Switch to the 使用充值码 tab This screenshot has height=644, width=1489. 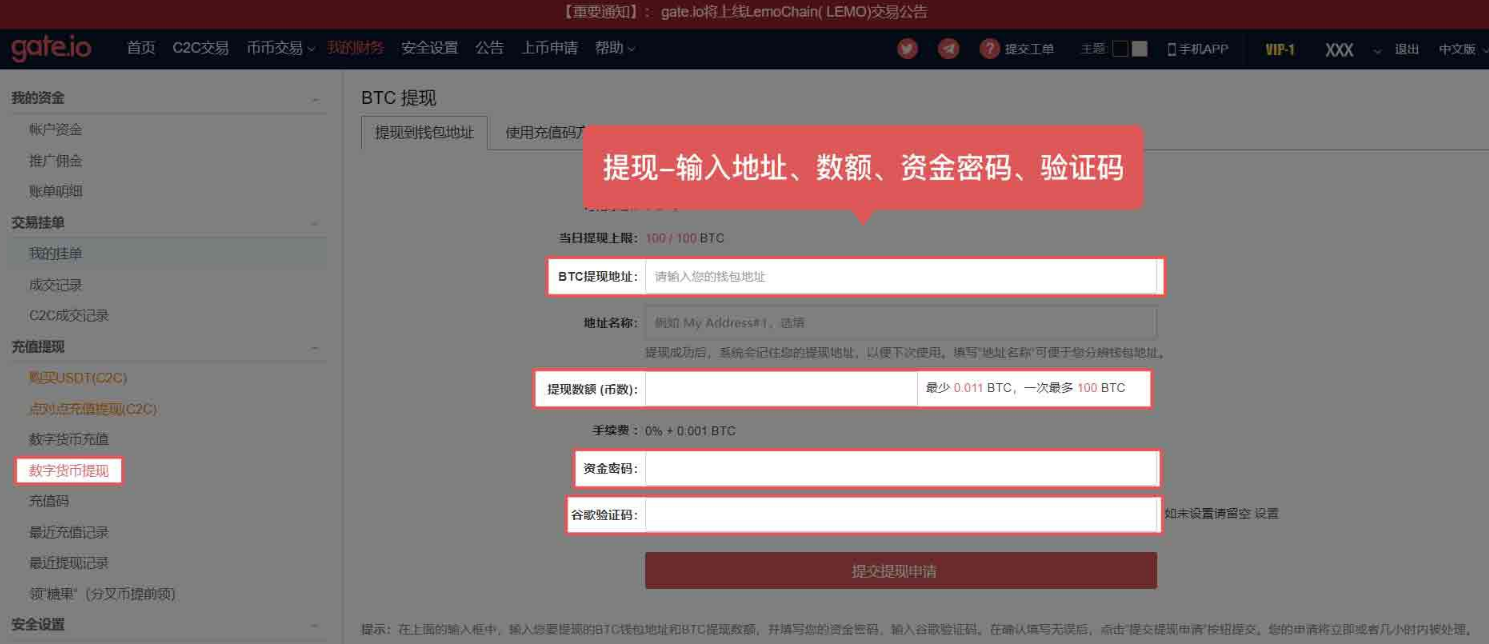pos(545,132)
